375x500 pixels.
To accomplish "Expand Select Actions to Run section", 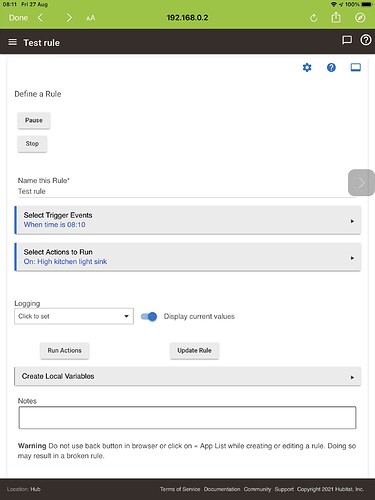I will click(188, 257).
